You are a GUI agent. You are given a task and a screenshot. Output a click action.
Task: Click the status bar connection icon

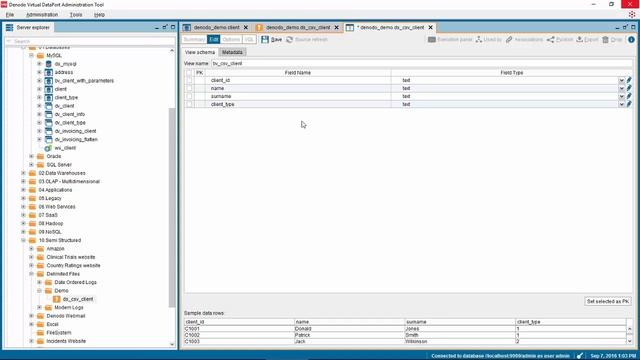tap(580, 356)
